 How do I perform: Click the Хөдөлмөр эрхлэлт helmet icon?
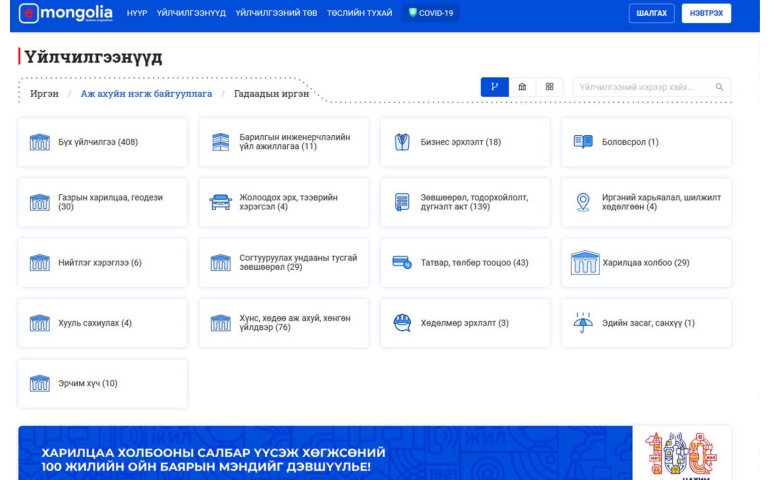coord(402,323)
